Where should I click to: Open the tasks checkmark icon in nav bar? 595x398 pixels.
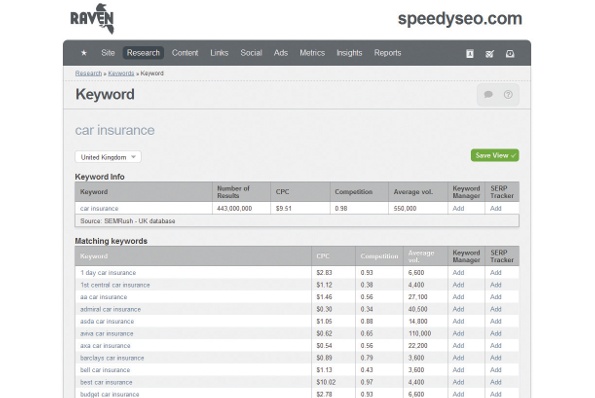coord(490,54)
